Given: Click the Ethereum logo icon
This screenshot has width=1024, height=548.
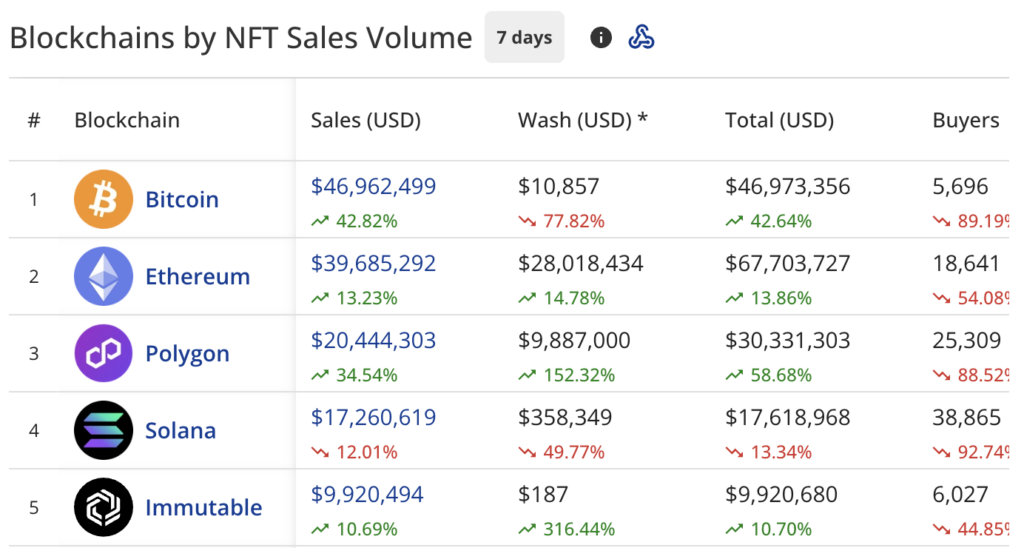Looking at the screenshot, I should click(103, 276).
